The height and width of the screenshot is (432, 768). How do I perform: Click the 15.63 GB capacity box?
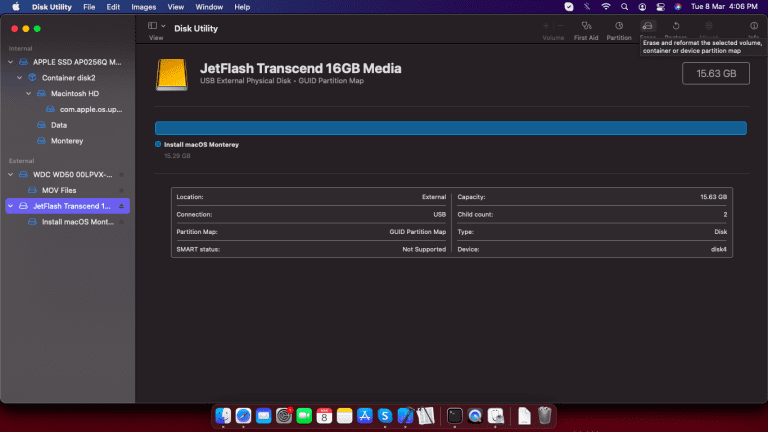click(716, 73)
